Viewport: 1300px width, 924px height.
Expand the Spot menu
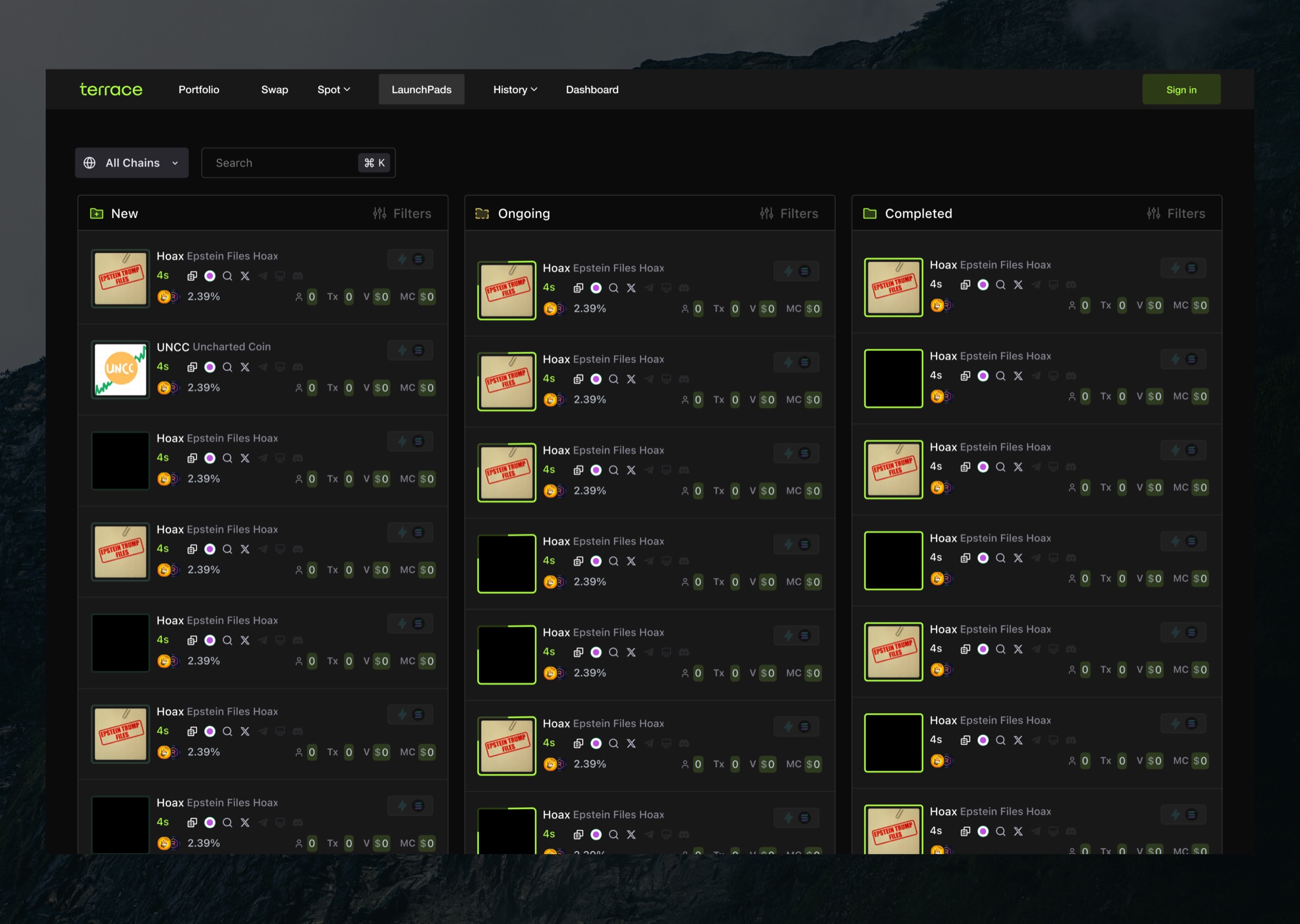(x=333, y=89)
